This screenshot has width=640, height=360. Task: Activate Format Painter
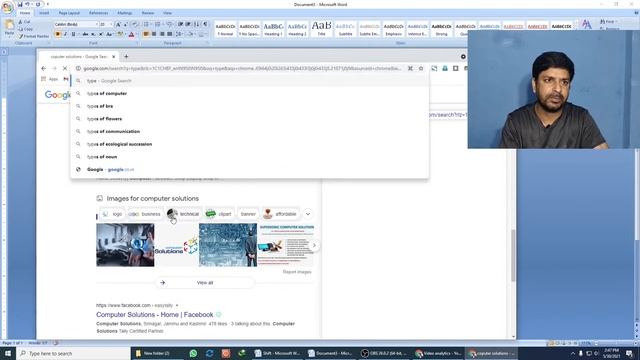pyautogui.click(x=33, y=36)
